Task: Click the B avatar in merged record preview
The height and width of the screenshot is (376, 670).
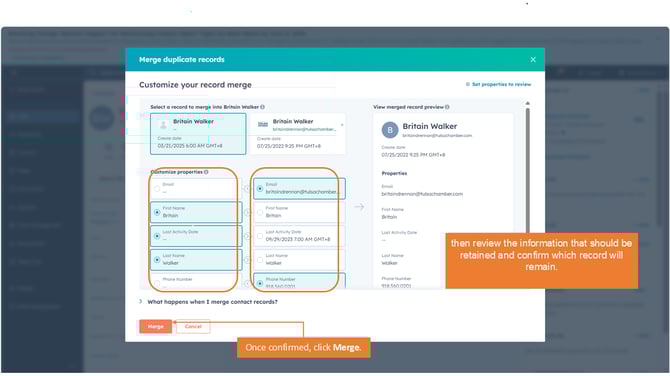Action: [x=390, y=130]
